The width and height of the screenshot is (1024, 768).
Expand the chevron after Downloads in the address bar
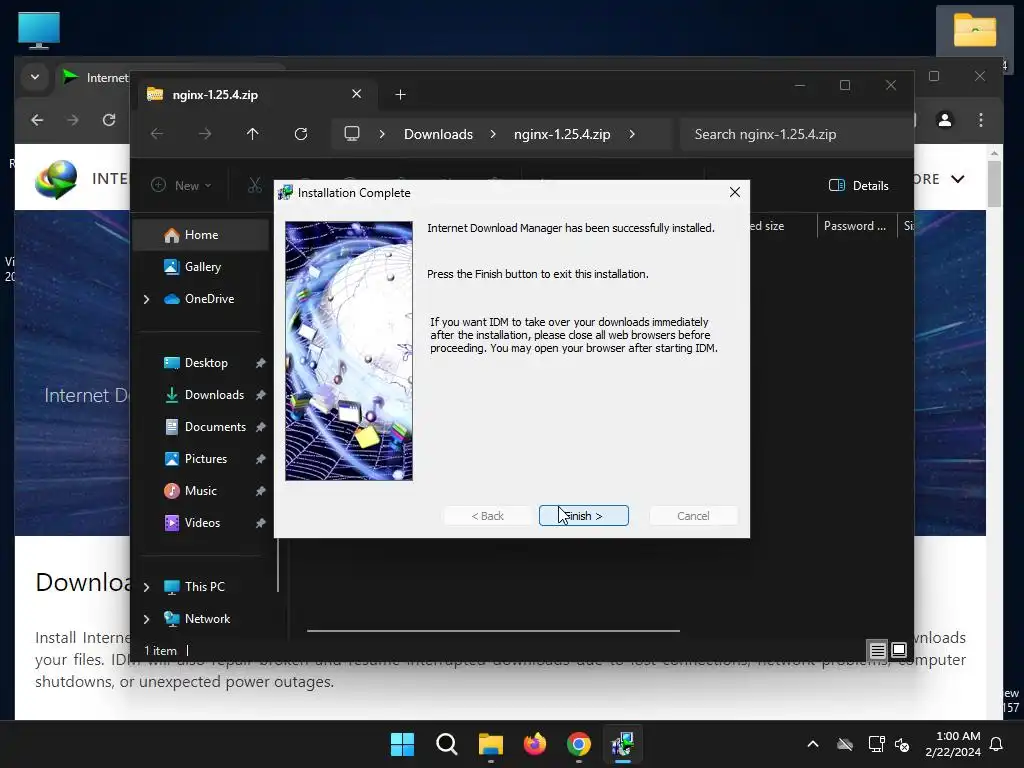(x=493, y=134)
